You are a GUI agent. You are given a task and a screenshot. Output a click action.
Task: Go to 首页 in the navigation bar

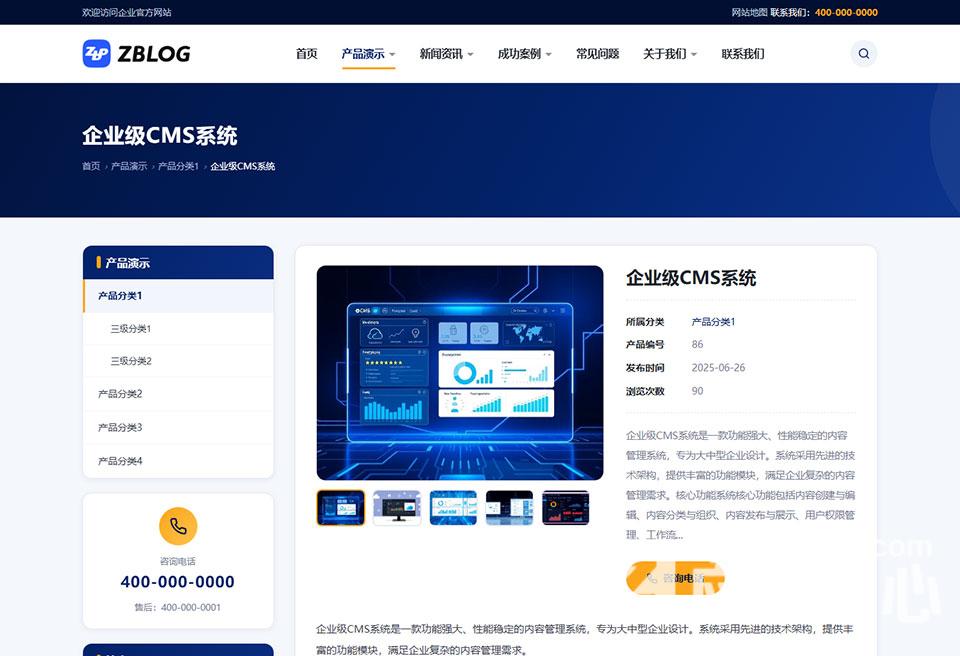(x=306, y=54)
